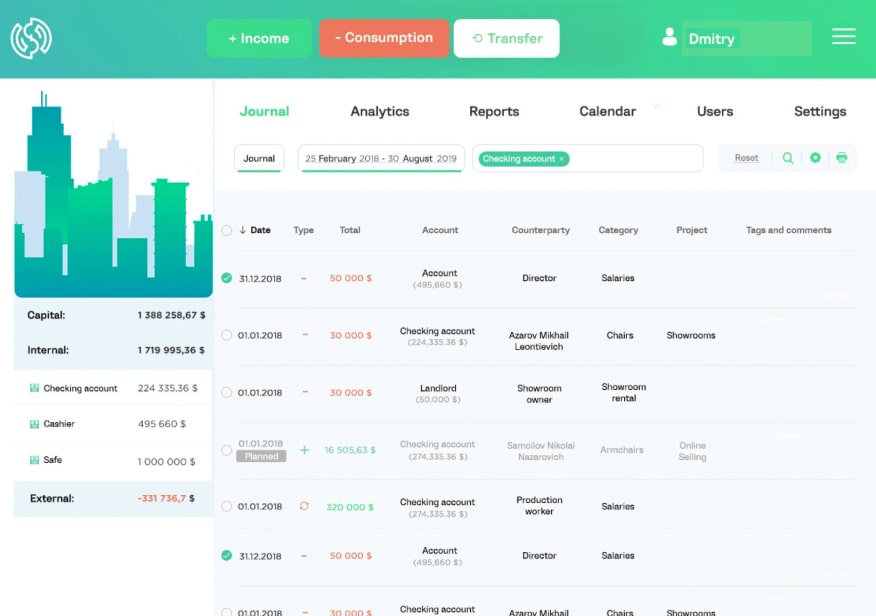Click the recurring icon on the 320 000 $ row

304,507
